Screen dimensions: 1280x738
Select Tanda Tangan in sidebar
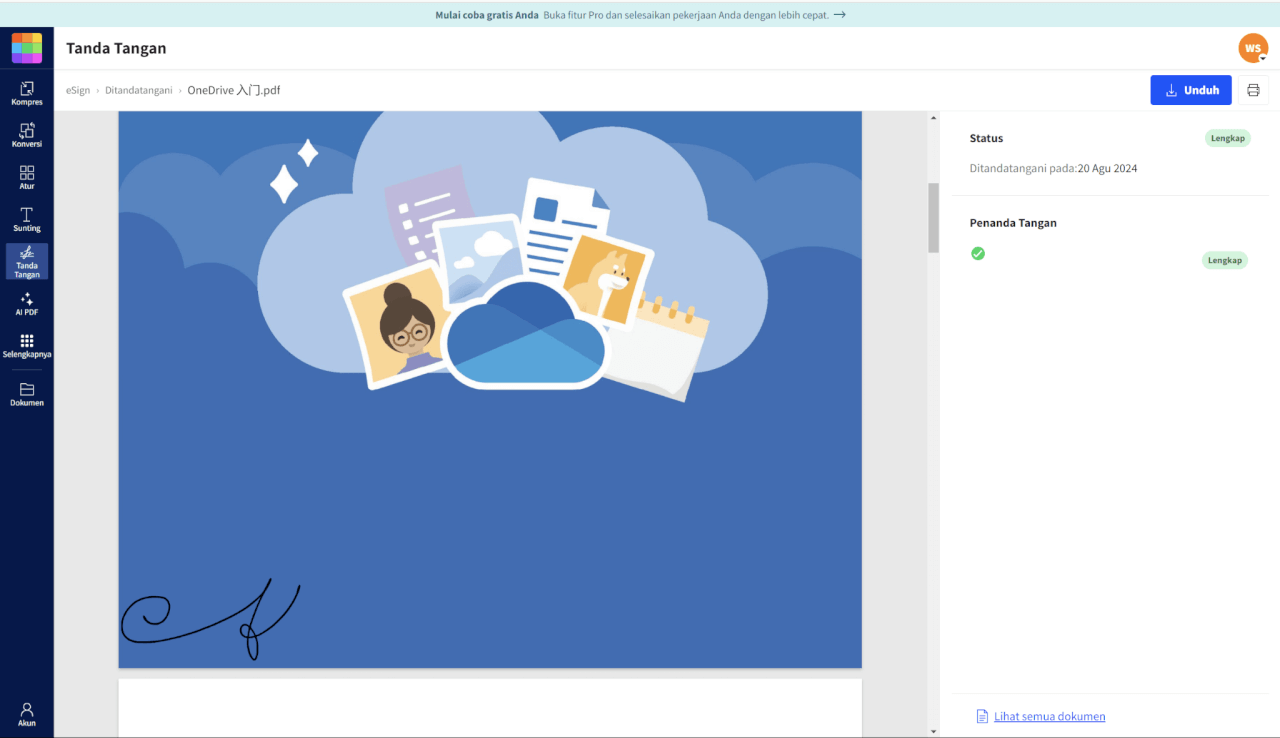[27, 262]
